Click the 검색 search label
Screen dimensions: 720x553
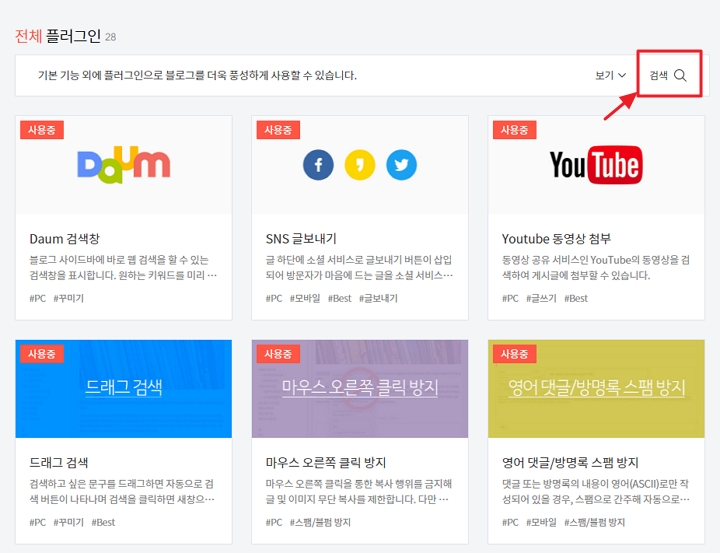click(x=658, y=75)
